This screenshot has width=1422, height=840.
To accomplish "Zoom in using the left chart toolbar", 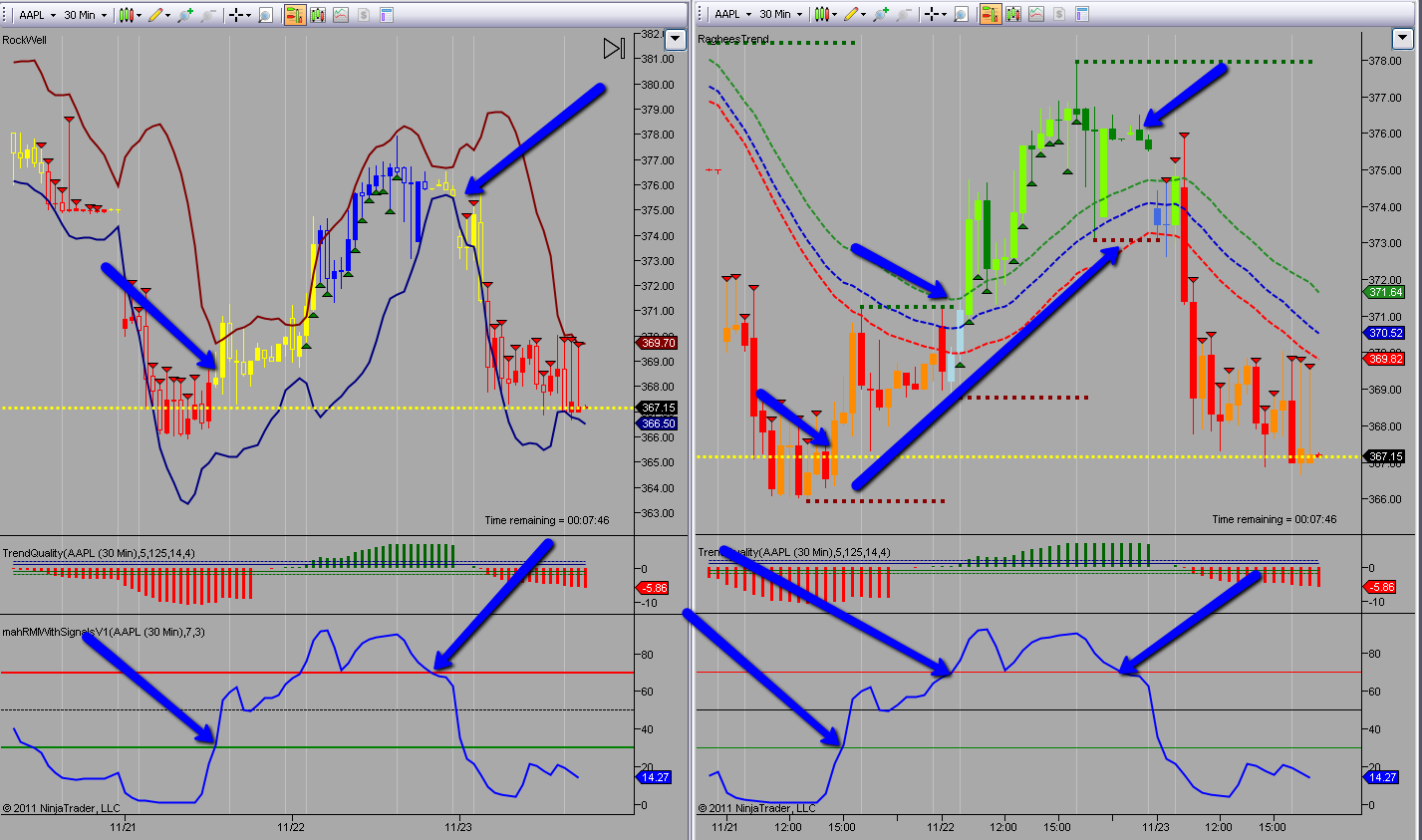I will [184, 15].
